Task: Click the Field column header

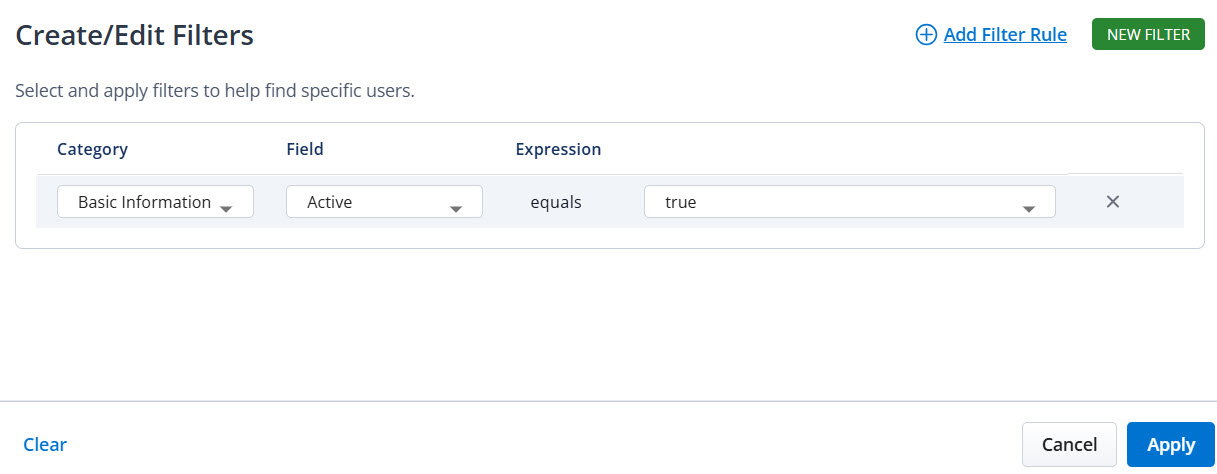Action: tap(304, 149)
